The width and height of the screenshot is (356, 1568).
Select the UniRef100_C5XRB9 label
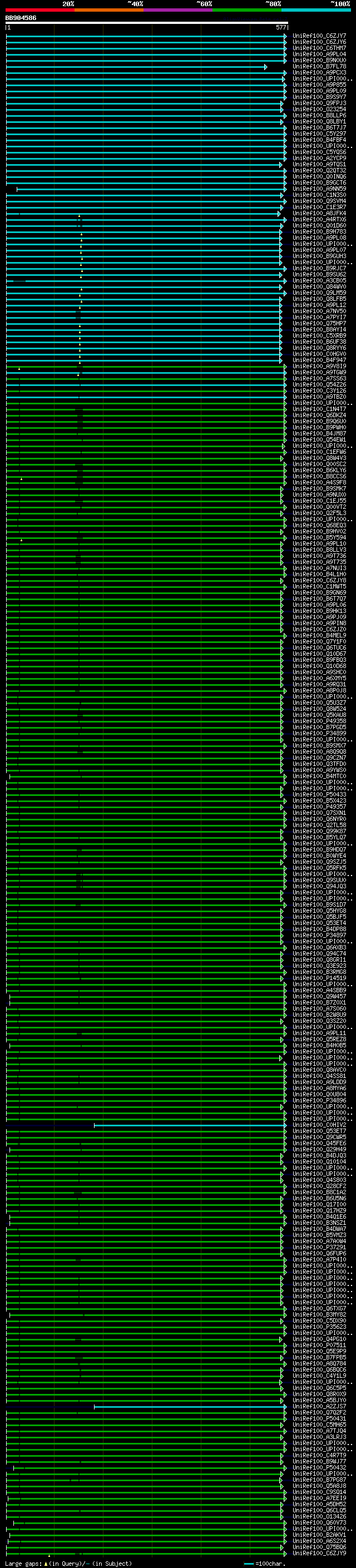[319, 335]
